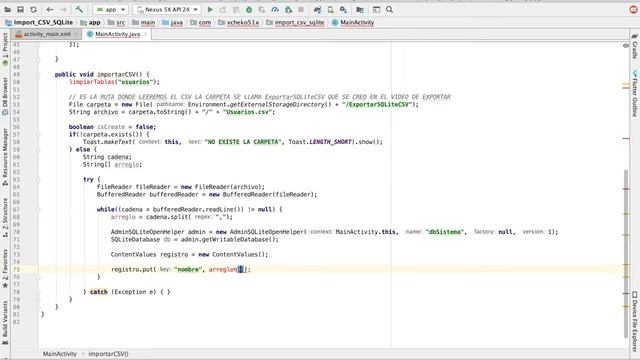The width and height of the screenshot is (640, 360).
Task: Place cursor on "Usuarios.csv" string
Action: 247,112
